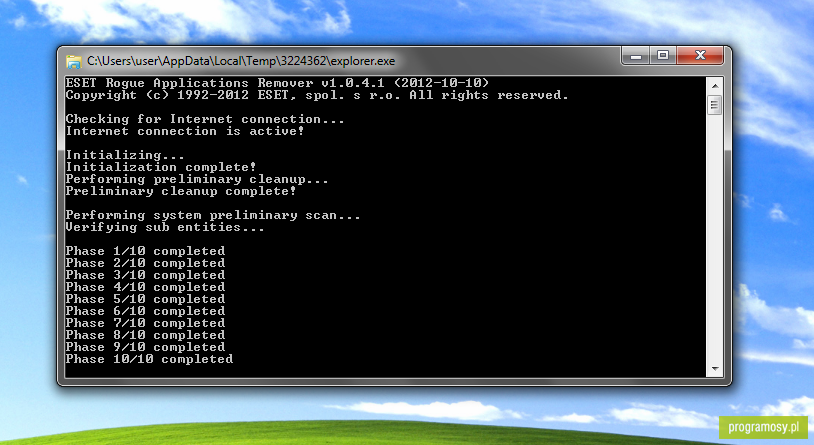
Task: Click the folder icon in the title bar
Action: tap(74, 62)
